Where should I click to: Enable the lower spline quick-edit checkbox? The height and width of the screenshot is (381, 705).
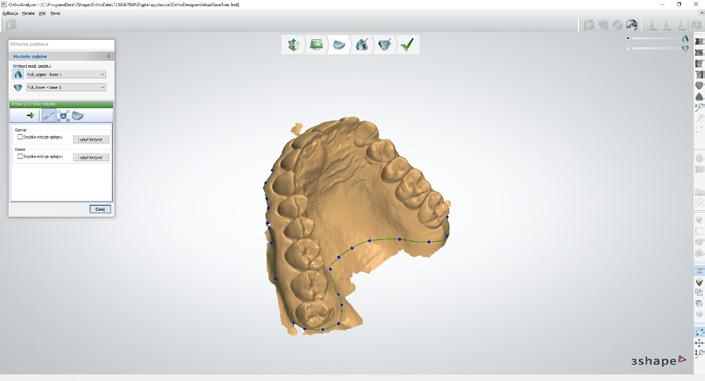(20, 156)
